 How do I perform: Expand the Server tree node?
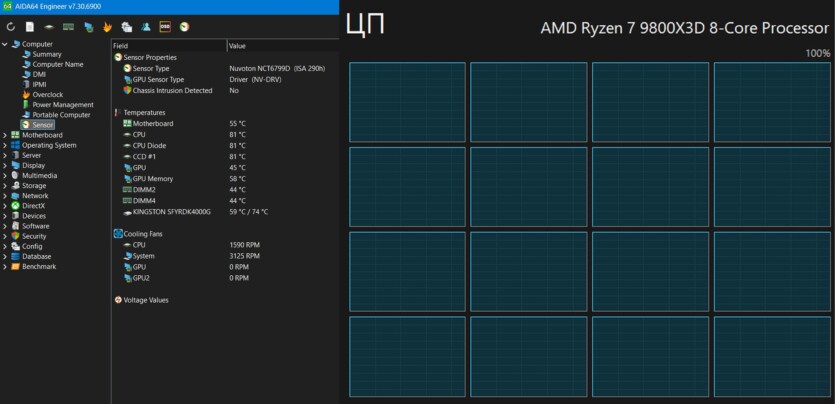pyautogui.click(x=5, y=155)
